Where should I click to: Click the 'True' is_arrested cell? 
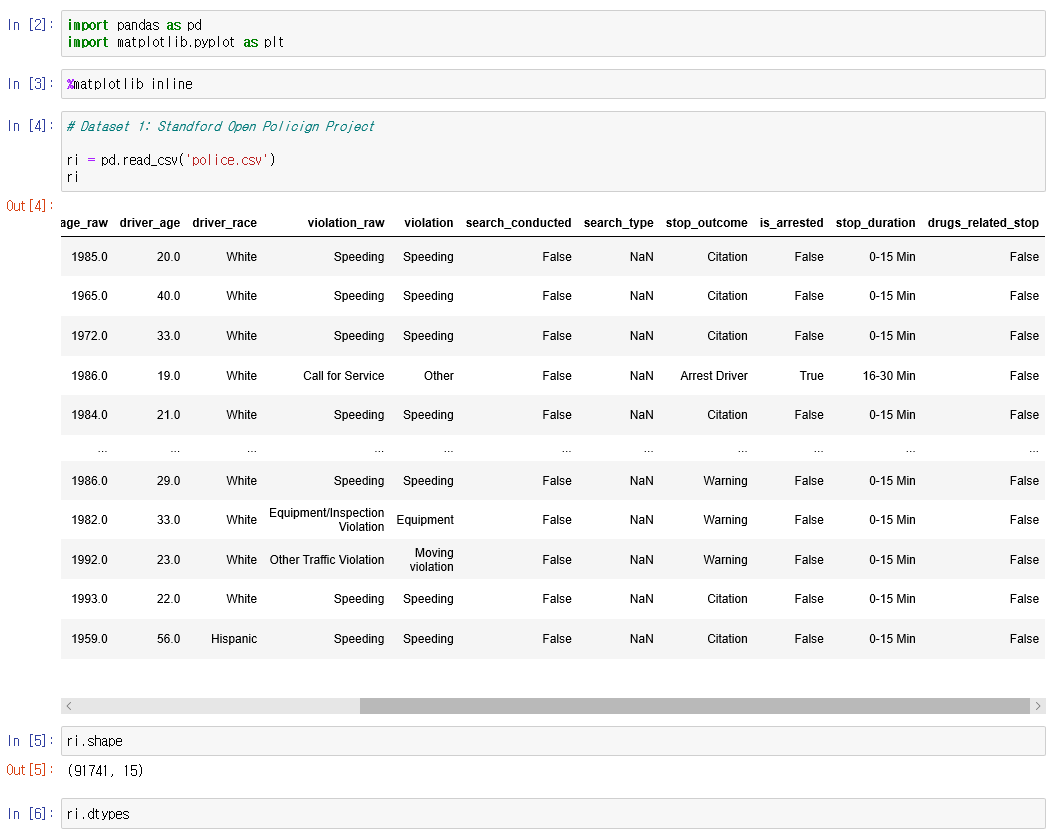coord(811,376)
